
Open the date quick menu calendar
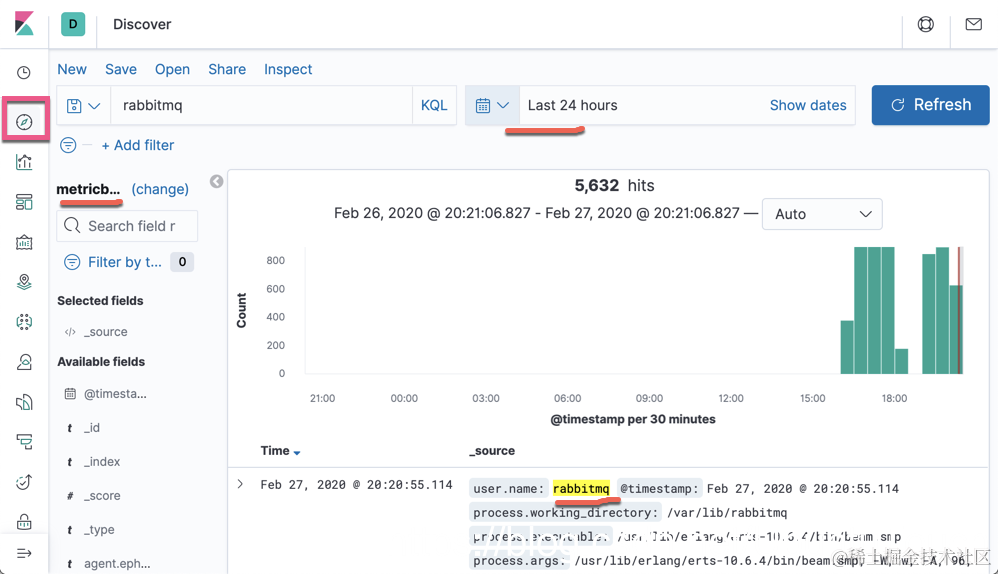[493, 106]
